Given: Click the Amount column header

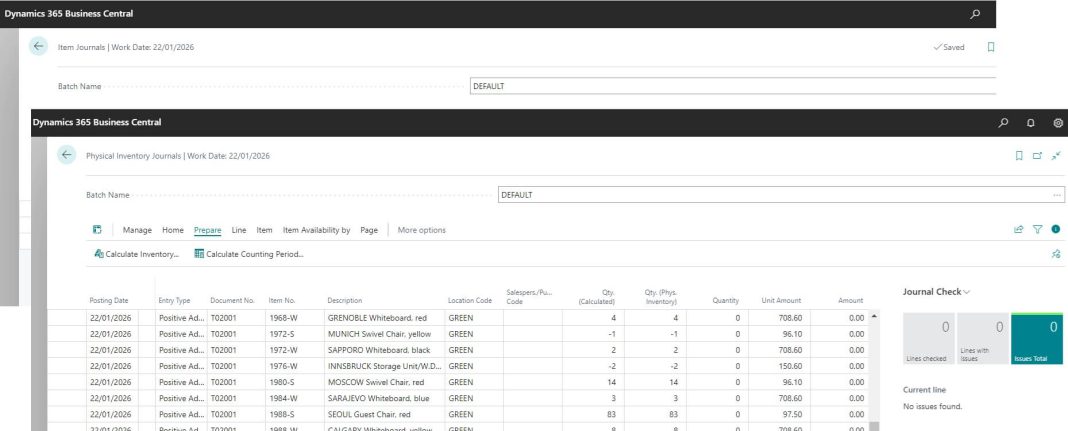Looking at the screenshot, I should pyautogui.click(x=851, y=300).
